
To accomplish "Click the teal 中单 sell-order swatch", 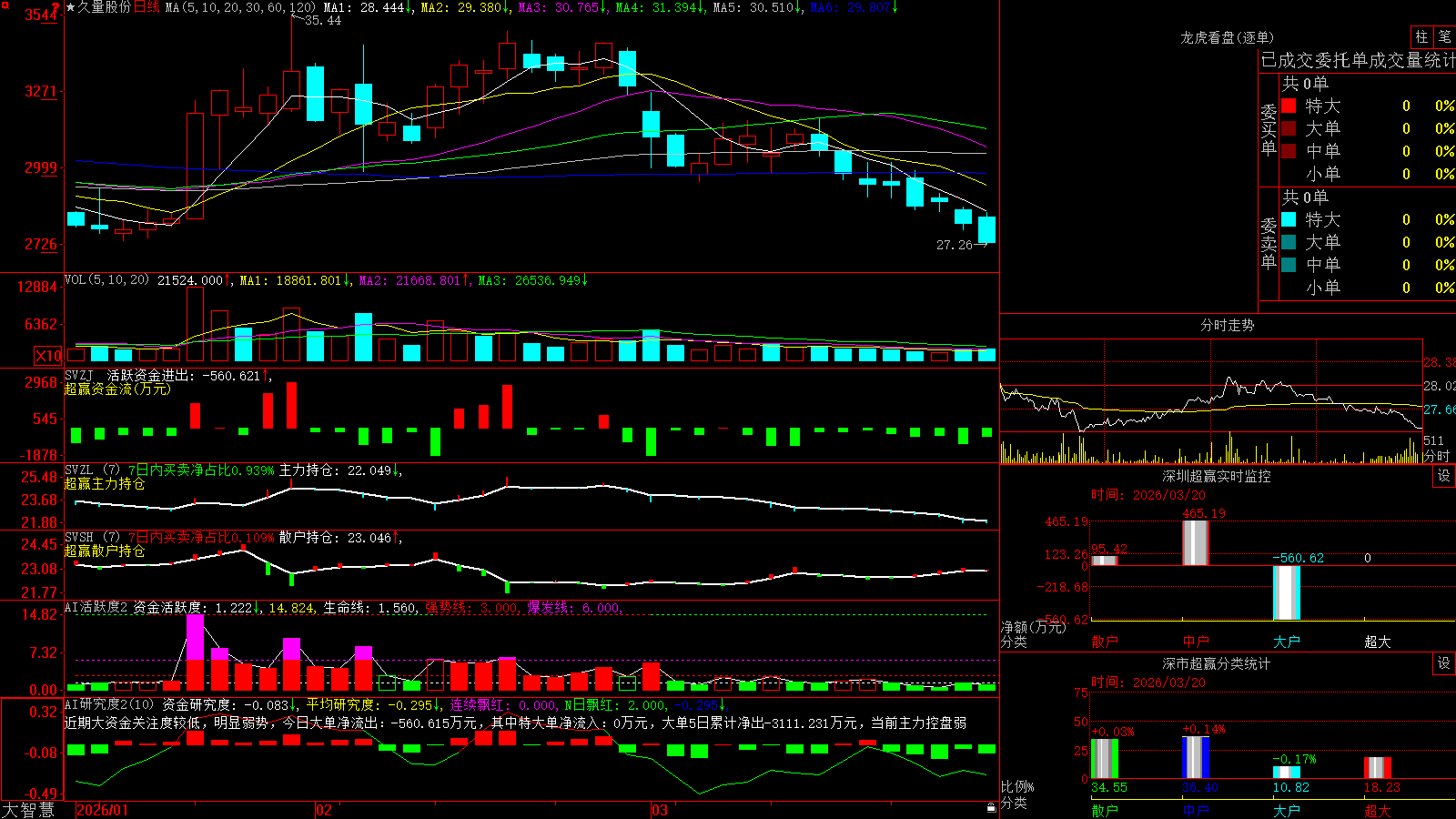I will [1289, 265].
